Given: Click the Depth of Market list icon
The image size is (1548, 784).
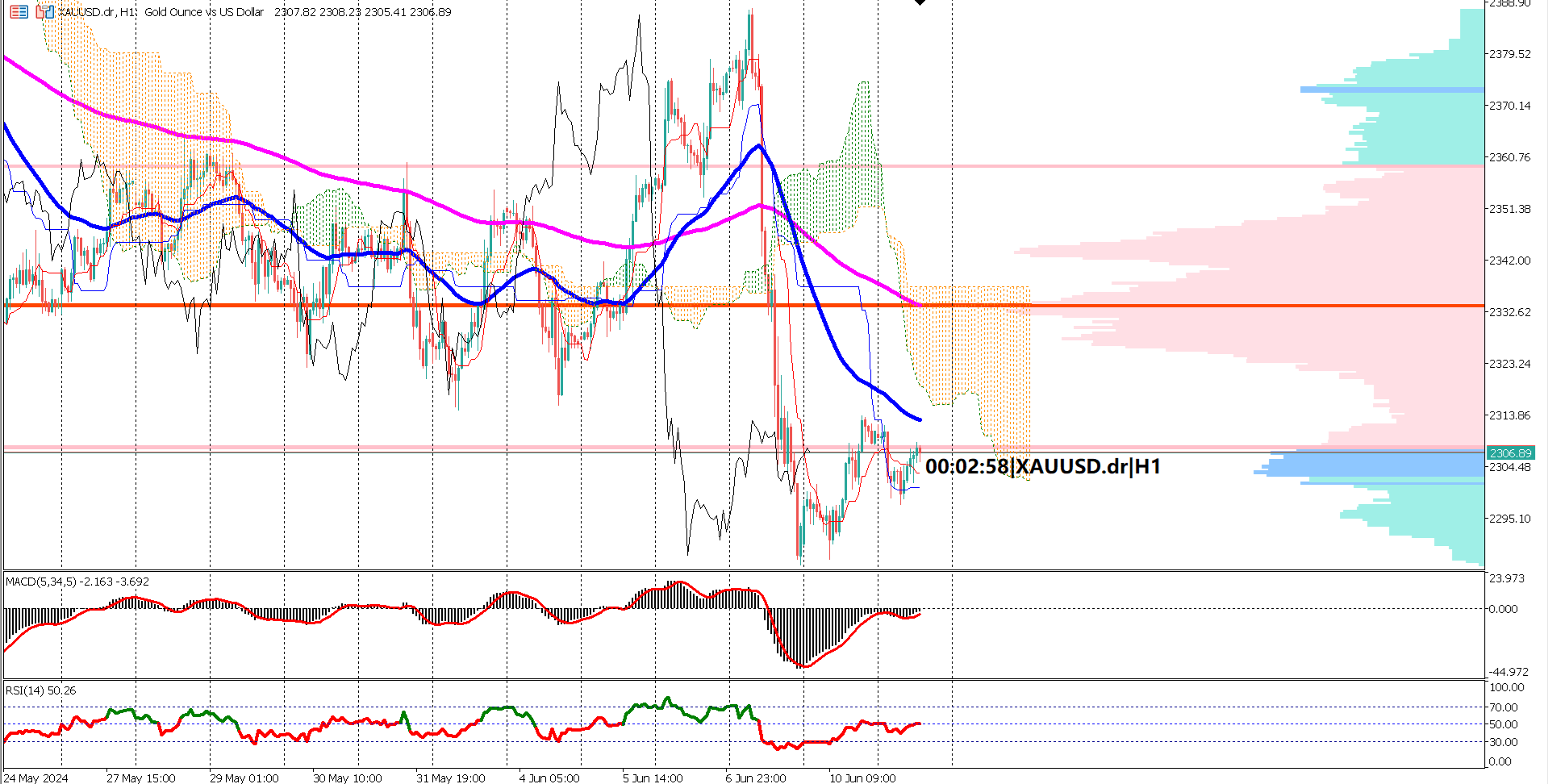Looking at the screenshot, I should pos(19,12).
